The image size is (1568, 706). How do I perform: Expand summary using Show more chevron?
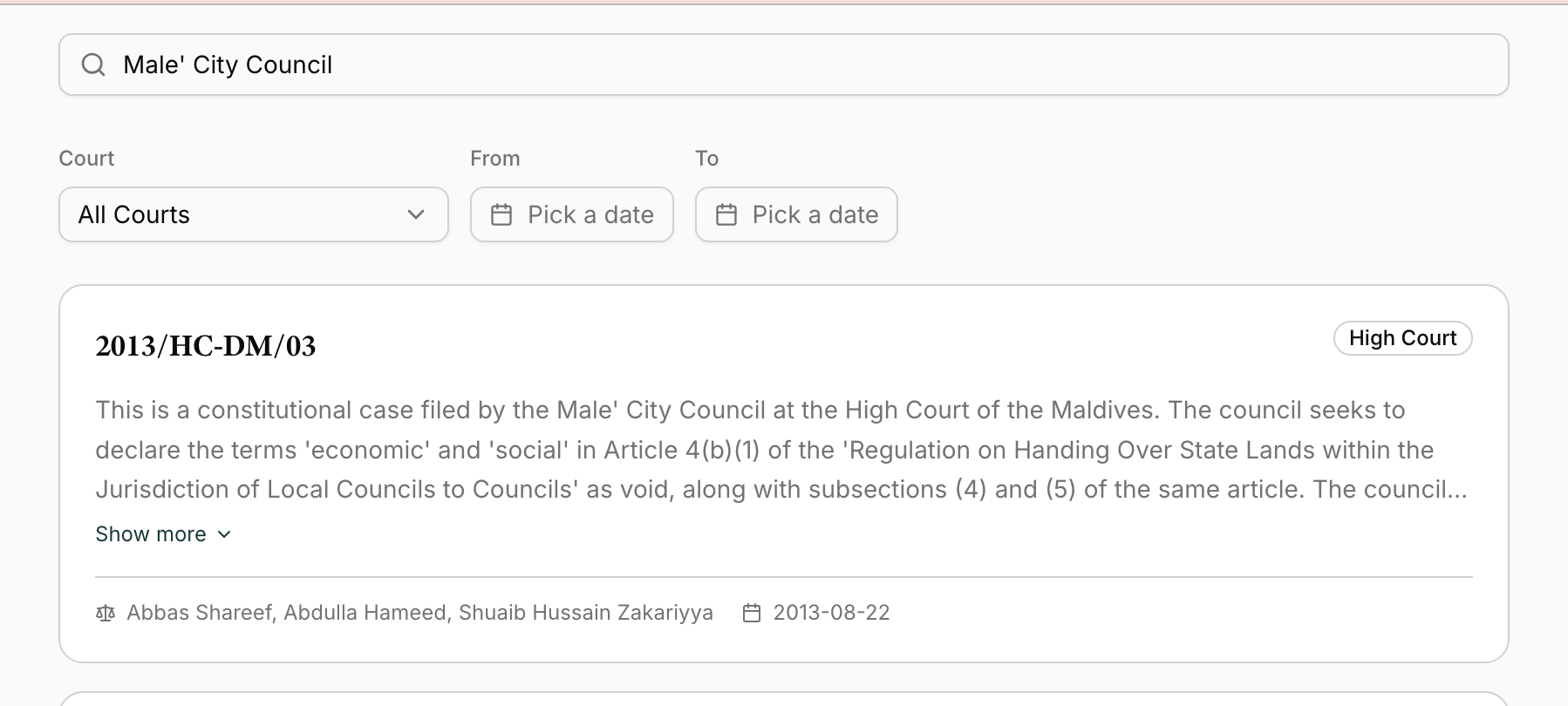pyautogui.click(x=224, y=534)
